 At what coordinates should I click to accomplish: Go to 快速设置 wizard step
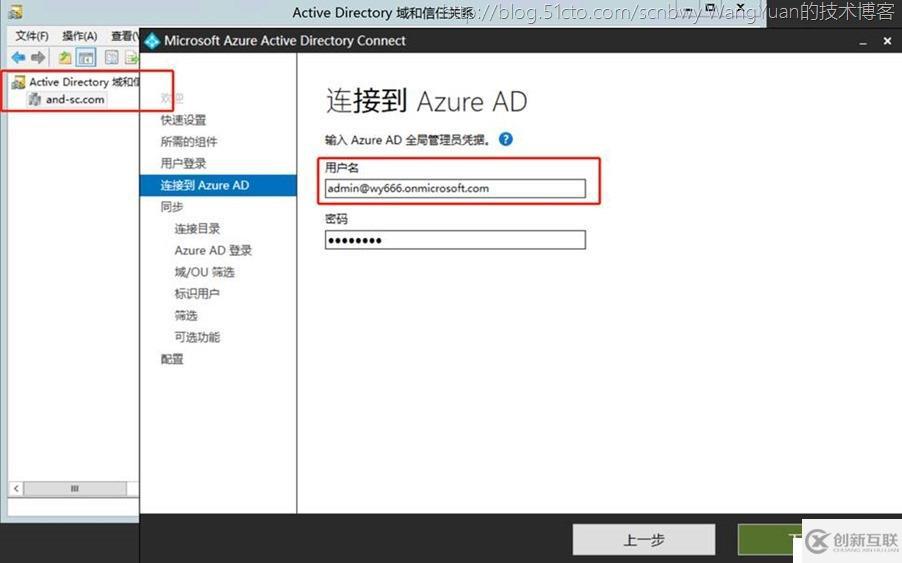point(183,120)
